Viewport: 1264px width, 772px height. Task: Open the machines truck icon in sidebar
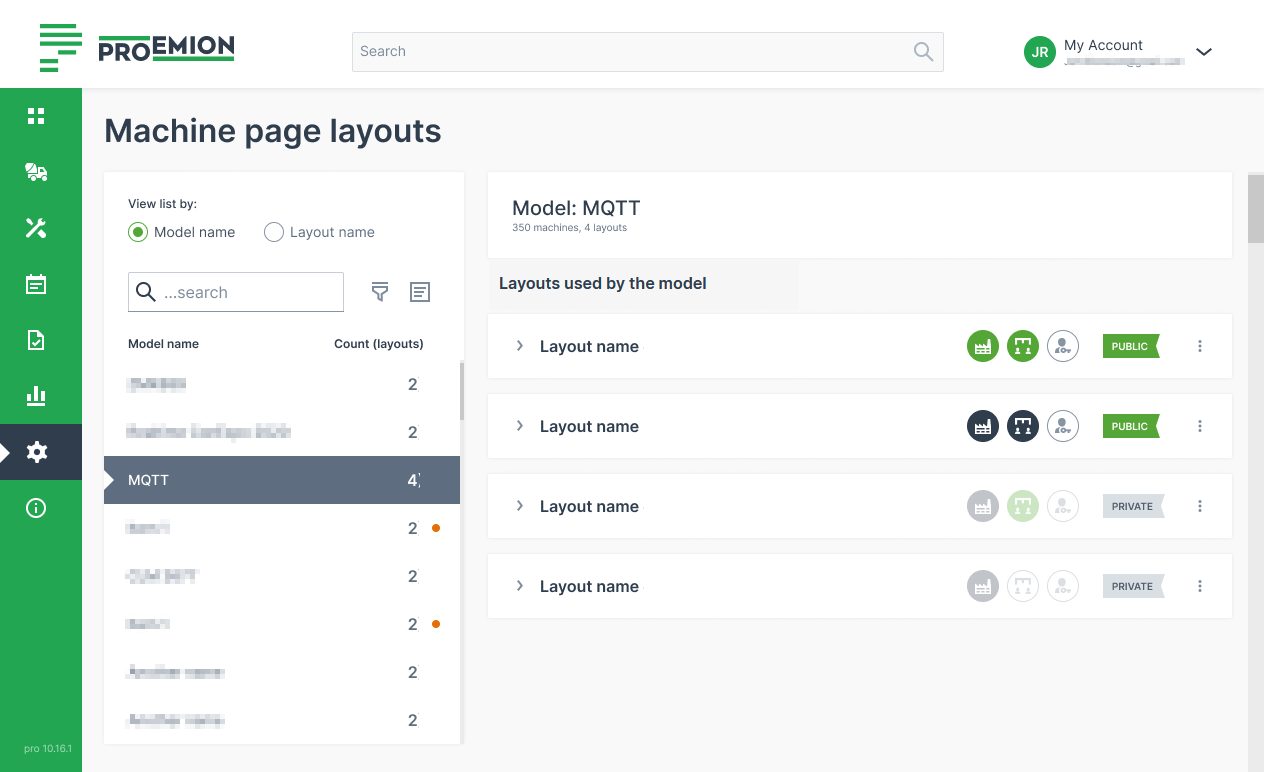36,172
